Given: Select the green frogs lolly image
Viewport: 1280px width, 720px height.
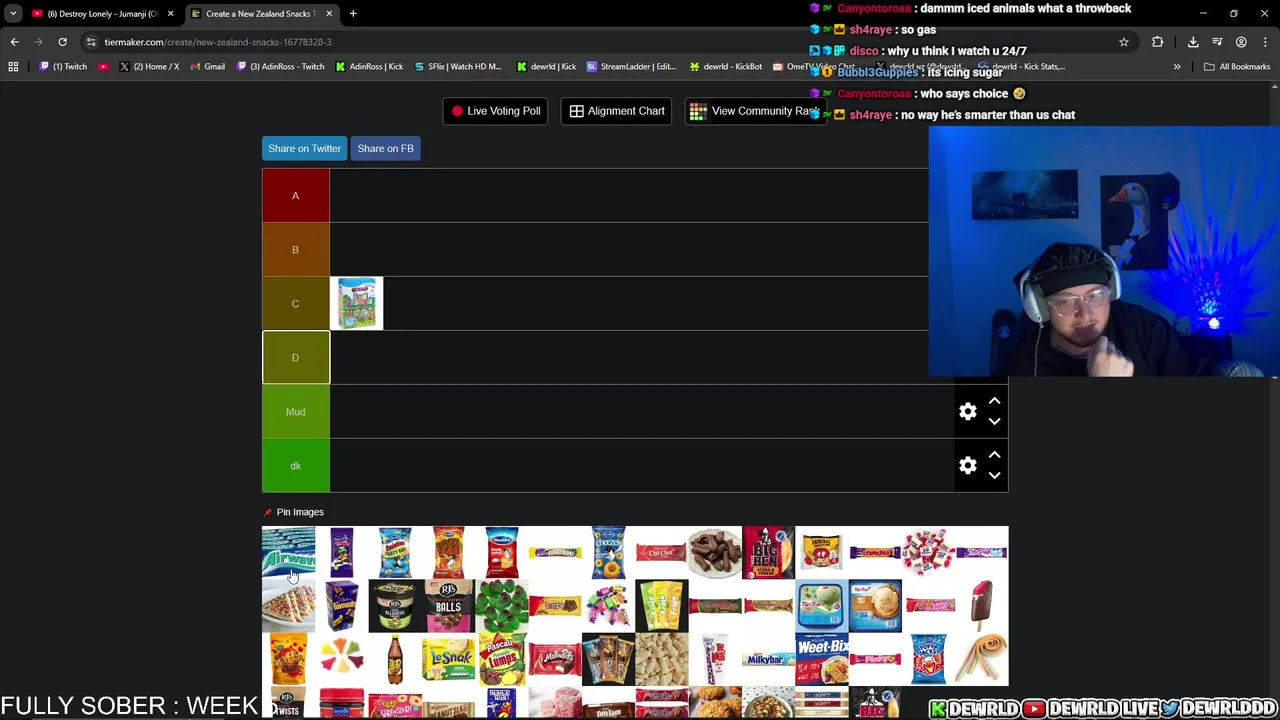Looking at the screenshot, I should (501, 606).
